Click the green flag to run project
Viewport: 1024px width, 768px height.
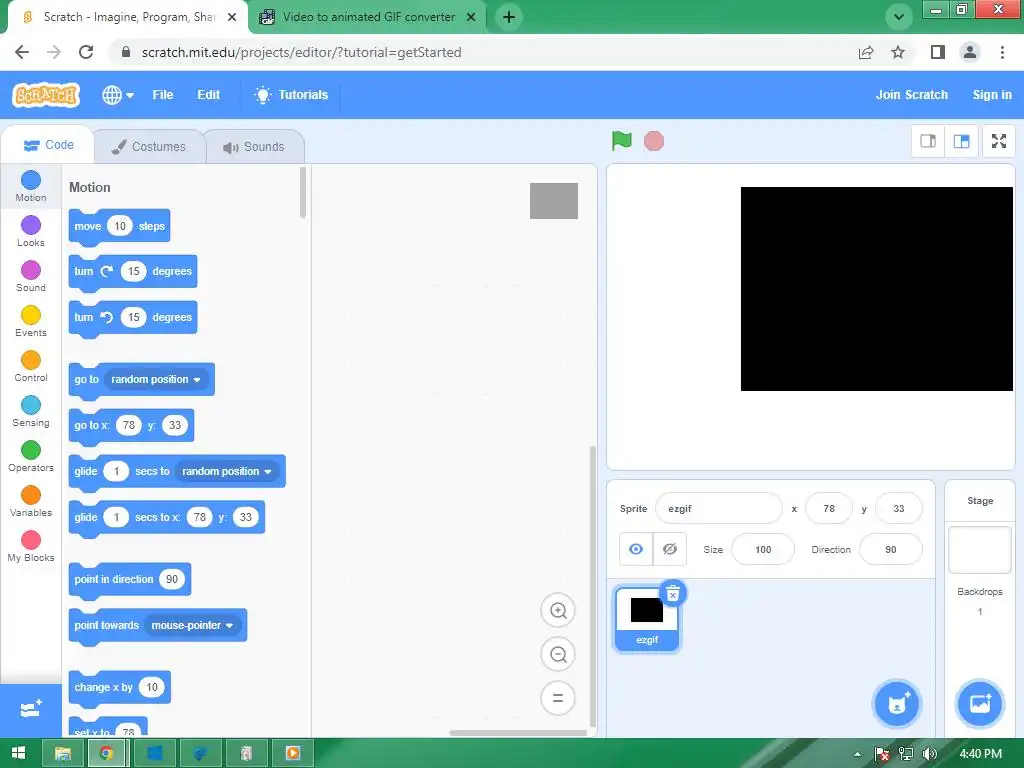[622, 140]
